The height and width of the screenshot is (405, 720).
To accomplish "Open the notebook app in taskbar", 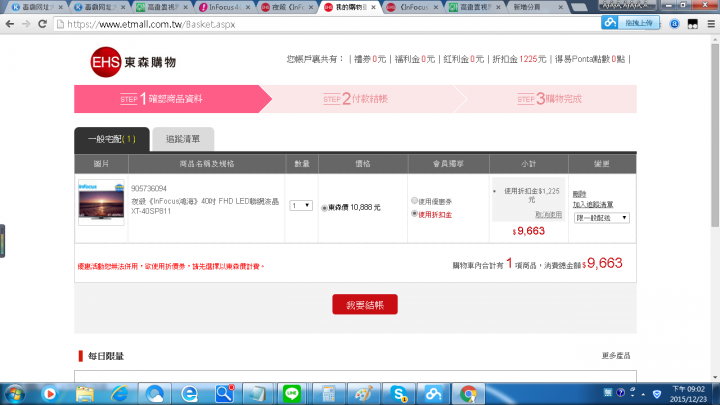I will click(258, 394).
